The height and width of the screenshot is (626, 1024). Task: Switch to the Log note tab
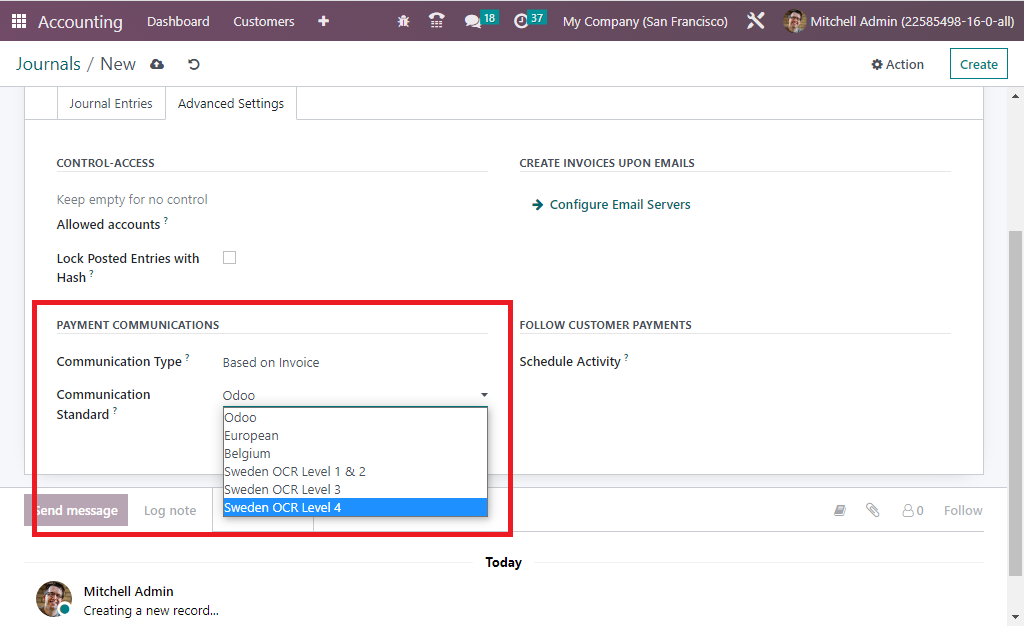click(170, 510)
